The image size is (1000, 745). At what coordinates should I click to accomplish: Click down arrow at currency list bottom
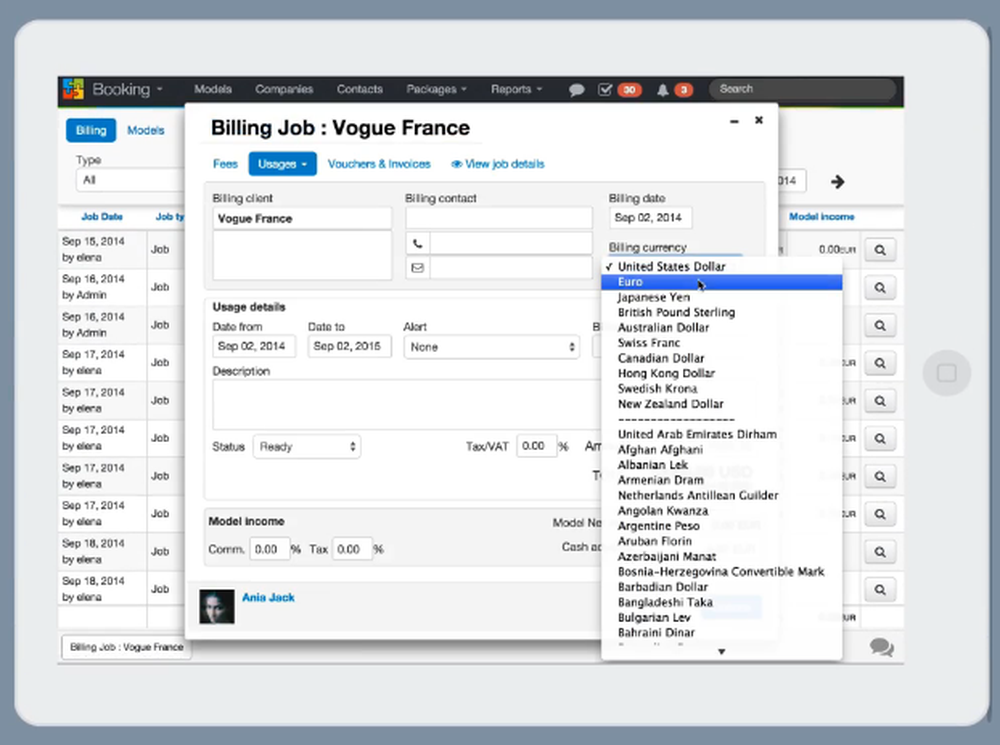pos(721,651)
